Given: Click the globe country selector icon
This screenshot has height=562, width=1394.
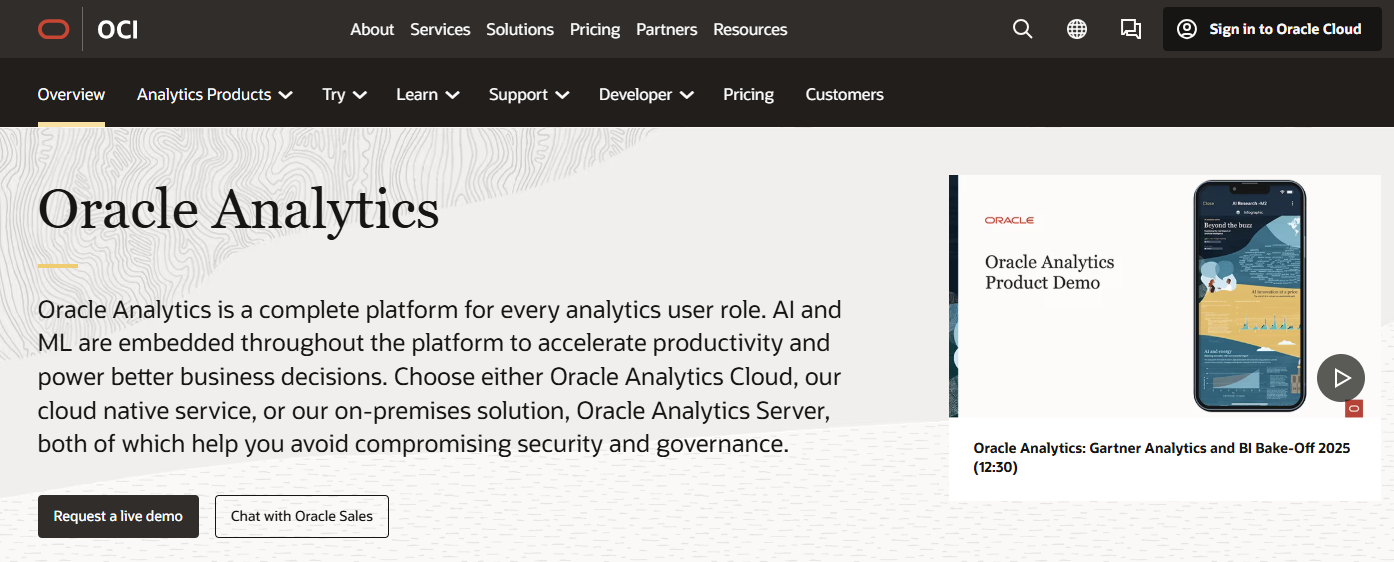Looking at the screenshot, I should (1077, 29).
